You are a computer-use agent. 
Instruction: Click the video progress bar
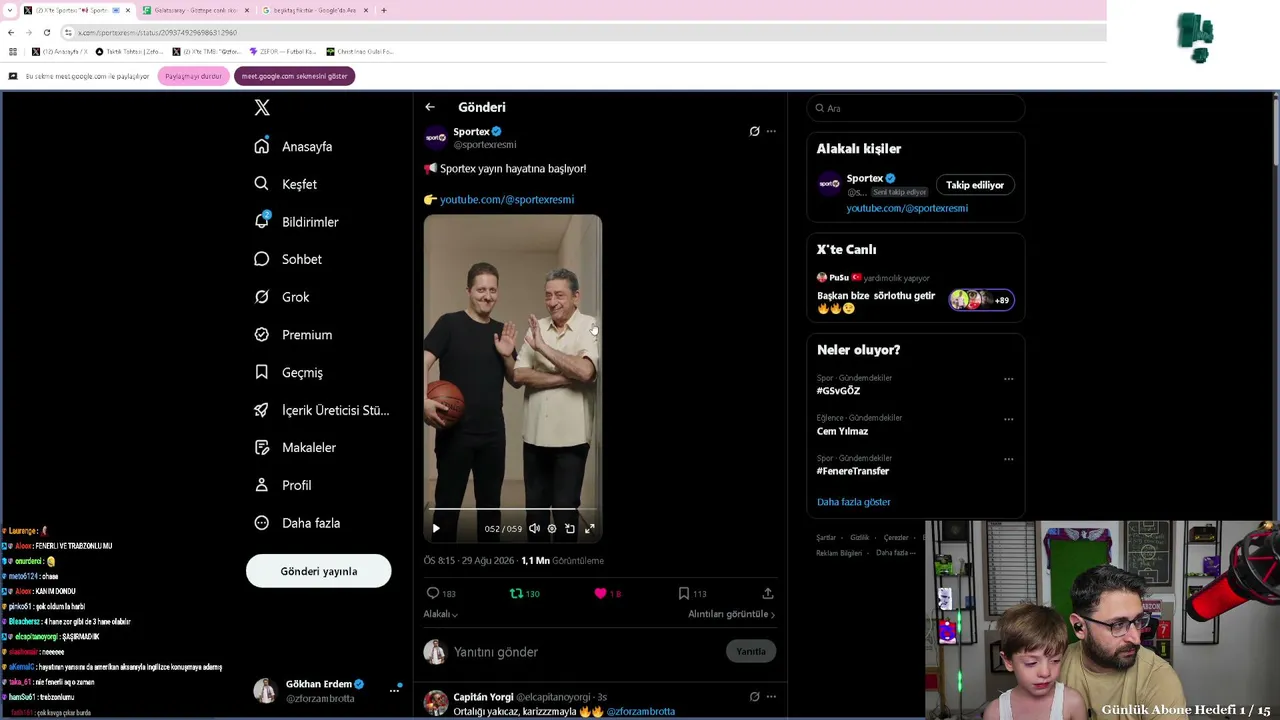tap(513, 510)
